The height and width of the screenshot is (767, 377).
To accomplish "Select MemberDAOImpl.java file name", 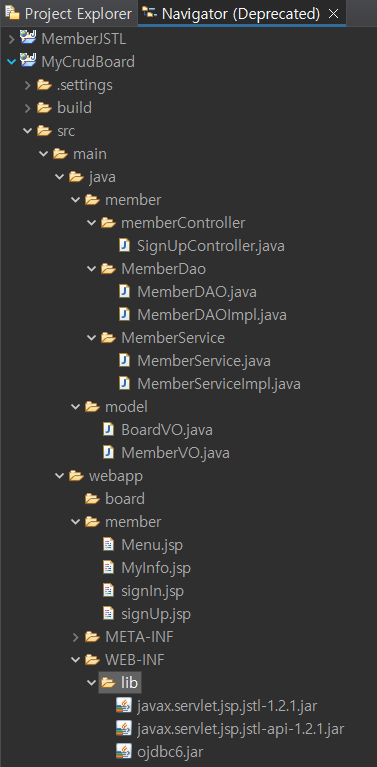I will 212,315.
